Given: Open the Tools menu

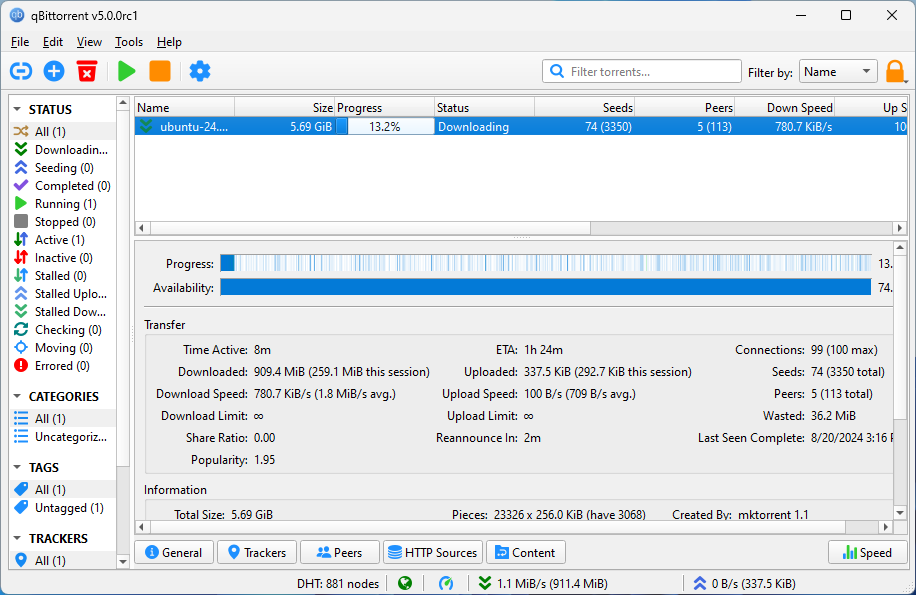Looking at the screenshot, I should point(129,42).
